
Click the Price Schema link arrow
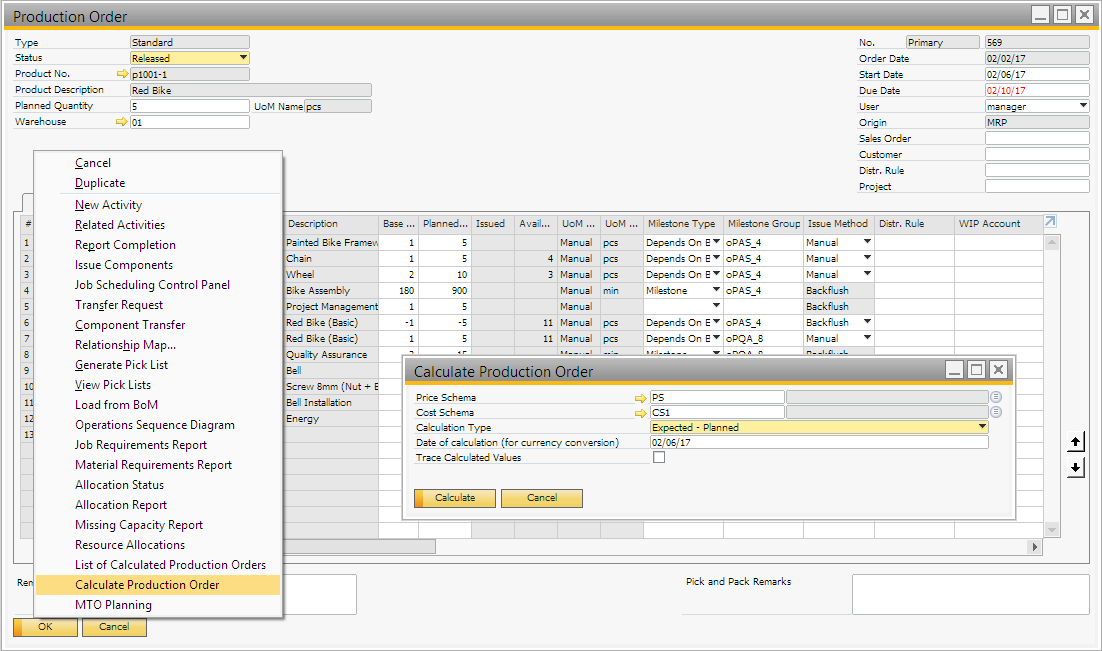tap(640, 397)
